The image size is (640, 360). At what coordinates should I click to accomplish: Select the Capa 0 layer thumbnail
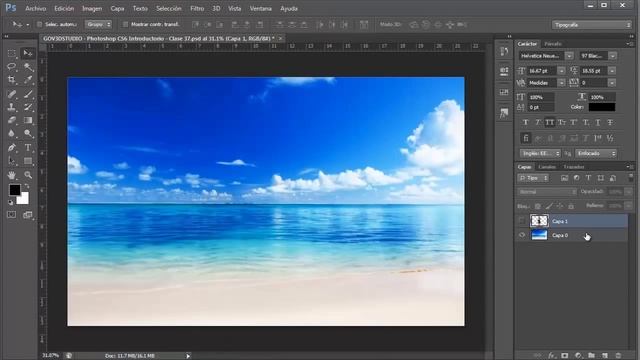coord(539,235)
